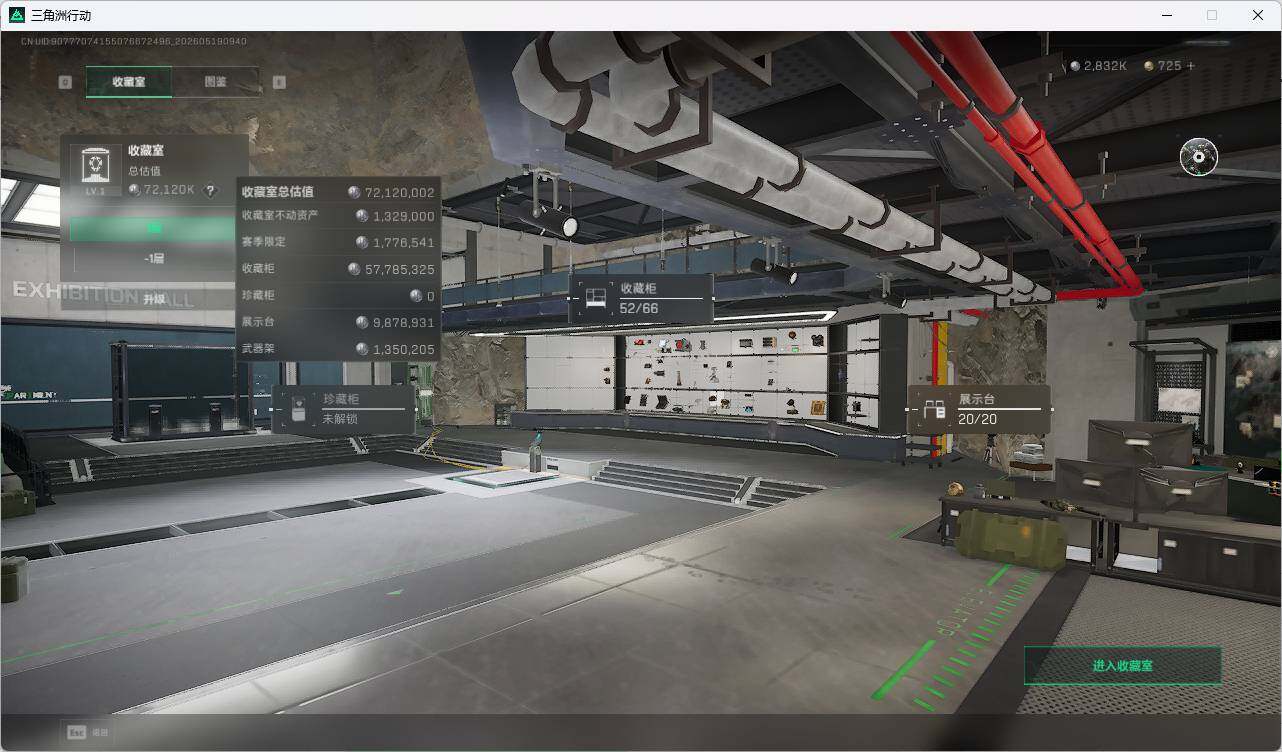
Task: Minimize the 三角洲行动 window
Action: coord(1166,15)
